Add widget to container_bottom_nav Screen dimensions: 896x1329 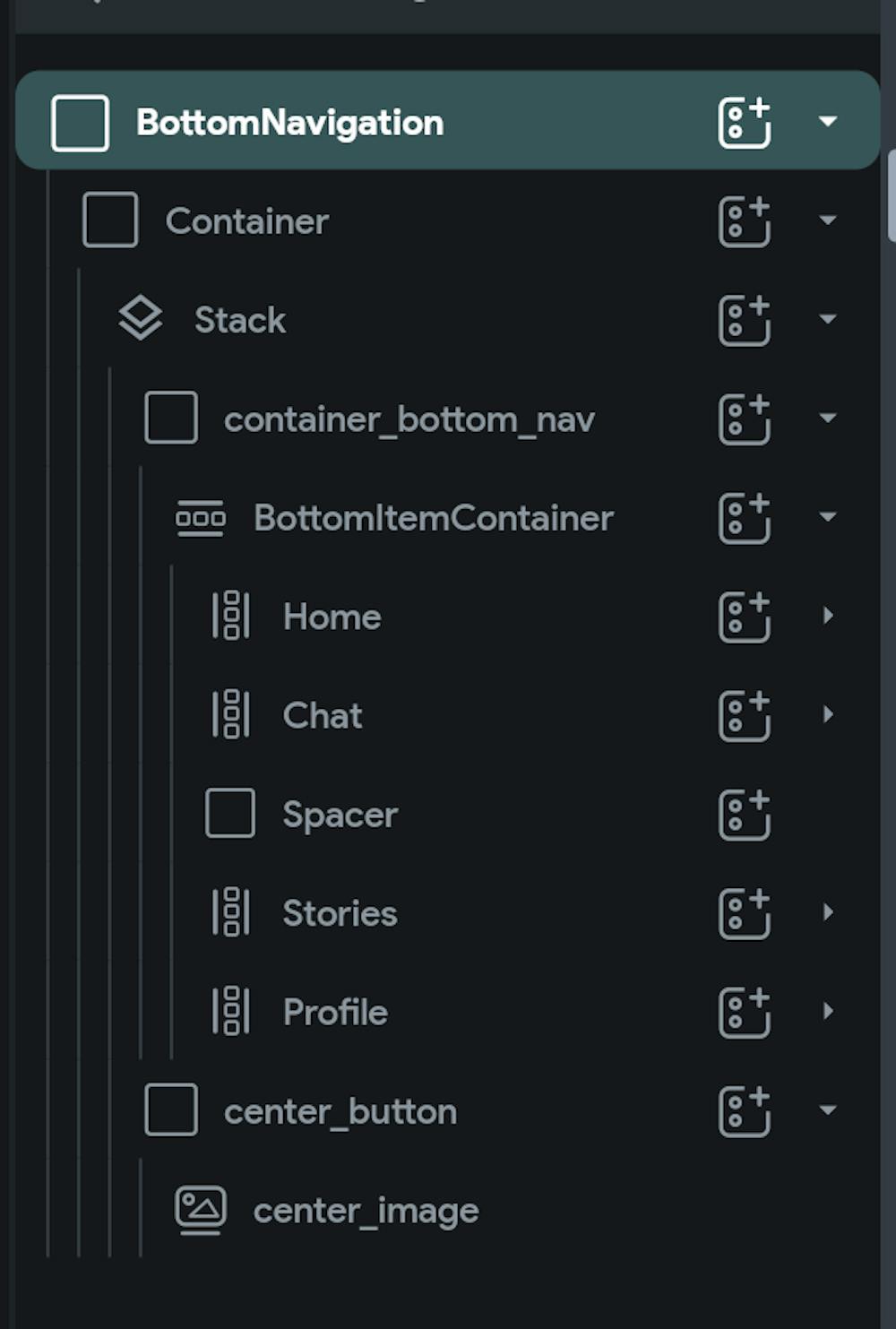pyautogui.click(x=744, y=419)
